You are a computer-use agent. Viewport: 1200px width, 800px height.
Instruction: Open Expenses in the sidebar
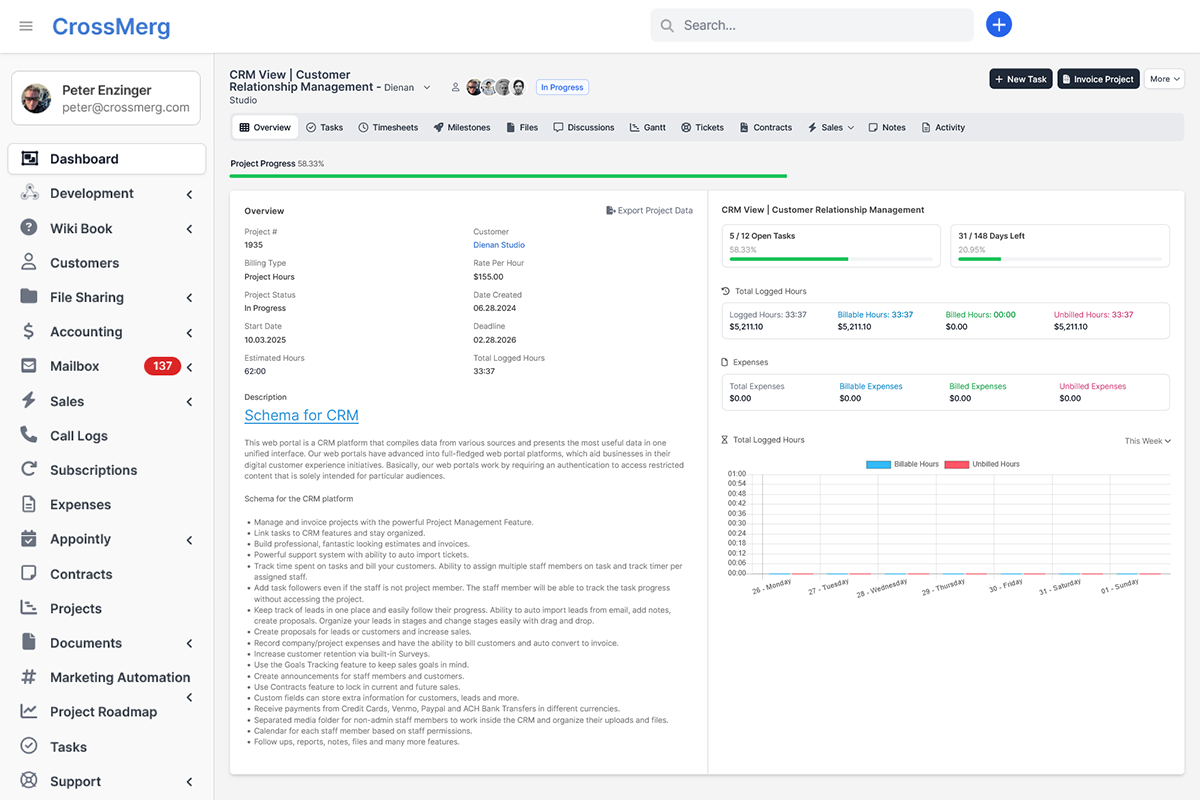(80, 505)
